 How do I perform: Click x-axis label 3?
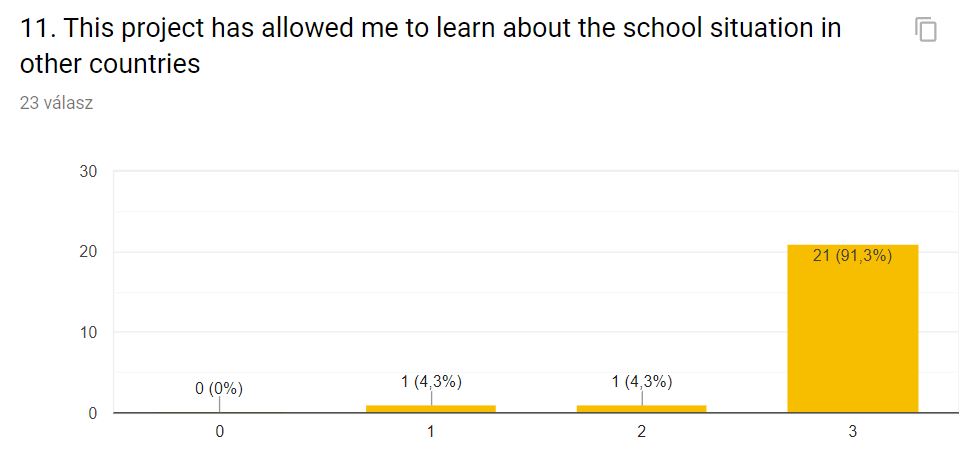853,432
